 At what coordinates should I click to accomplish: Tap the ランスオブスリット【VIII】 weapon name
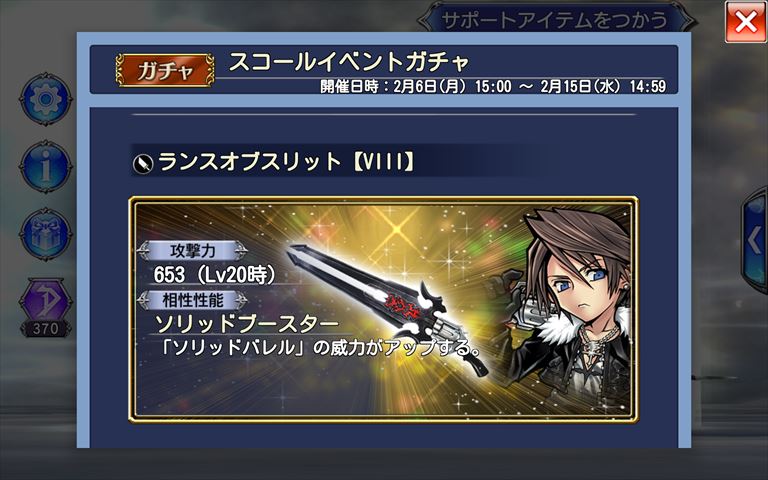point(287,162)
